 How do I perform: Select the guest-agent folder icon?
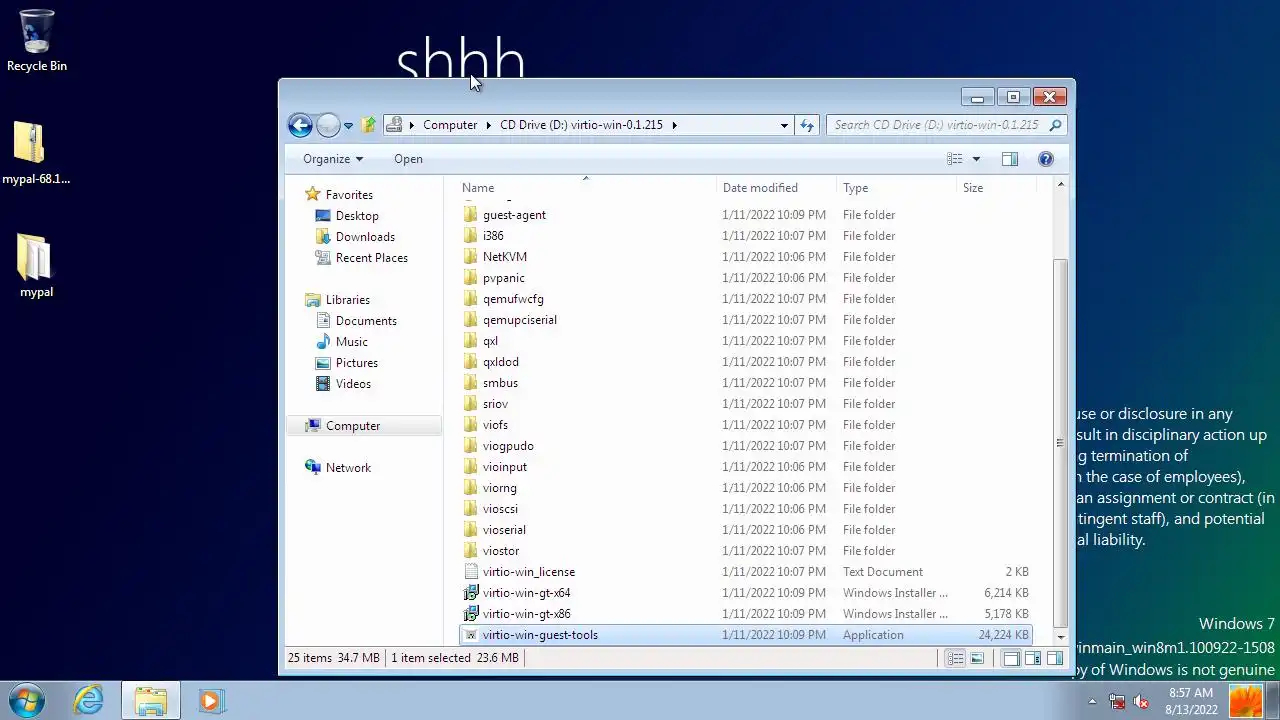pos(471,215)
